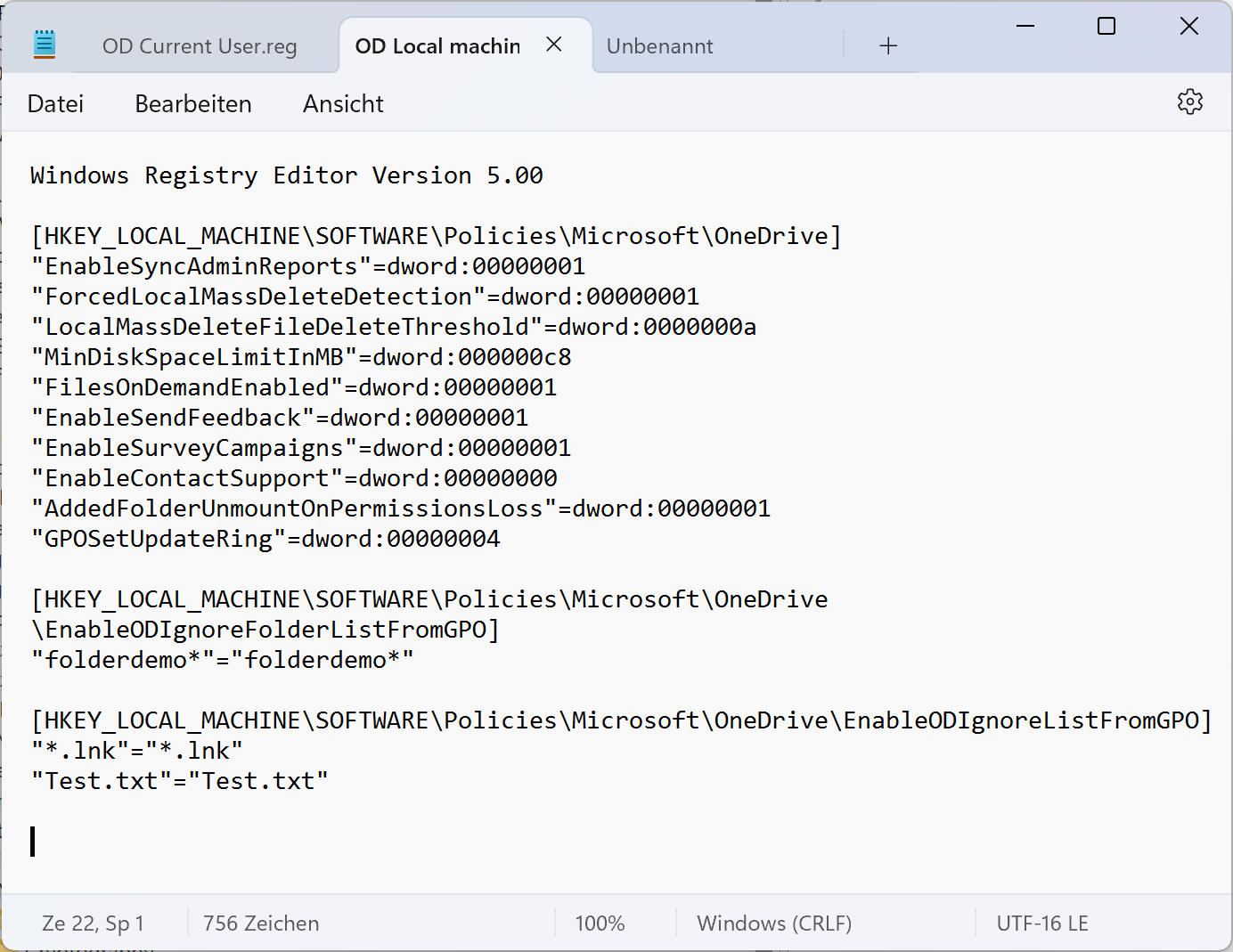Click the 756 Zeichen character count
This screenshot has height=952, width=1233.
pyautogui.click(x=261, y=924)
